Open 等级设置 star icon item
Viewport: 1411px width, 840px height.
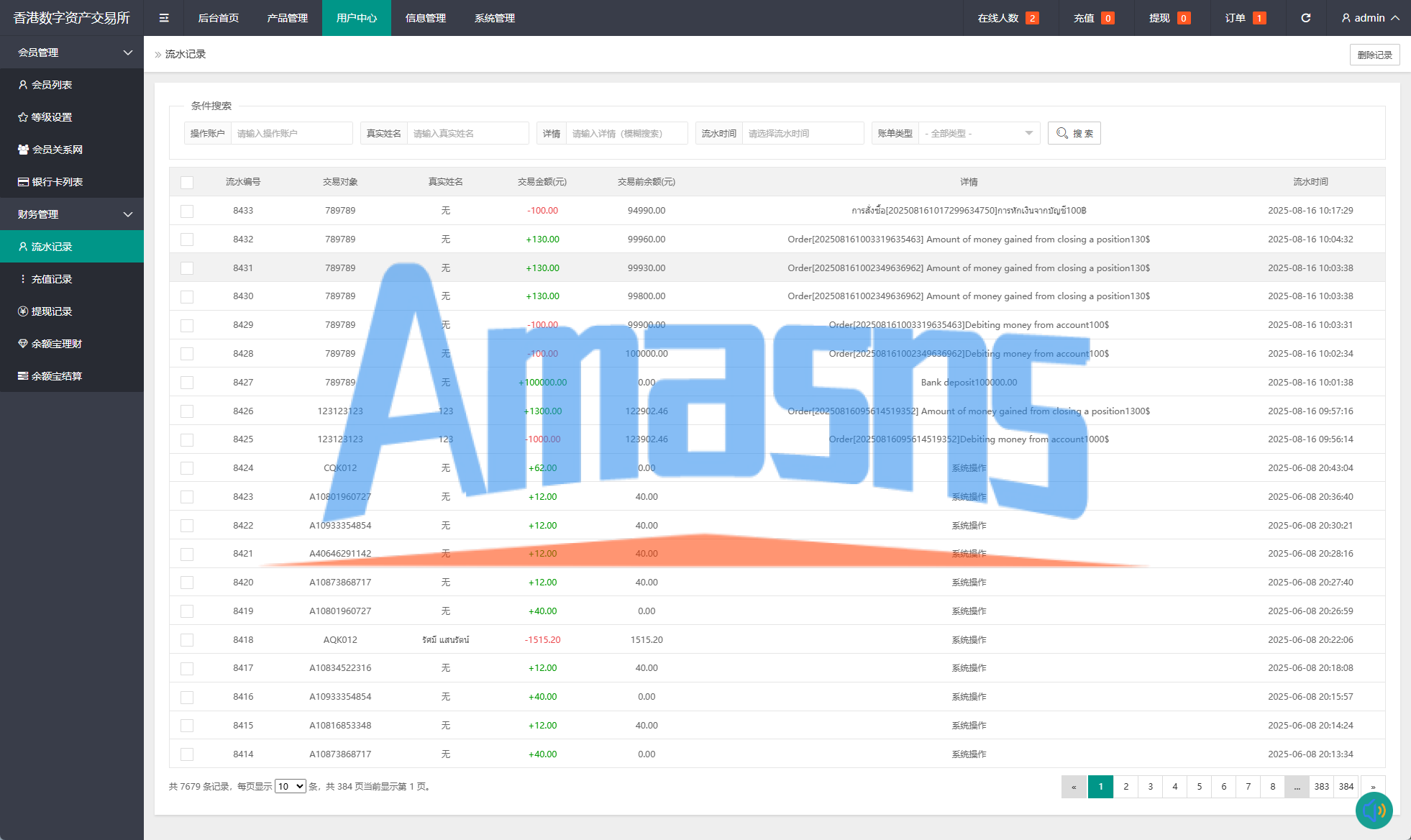point(23,117)
